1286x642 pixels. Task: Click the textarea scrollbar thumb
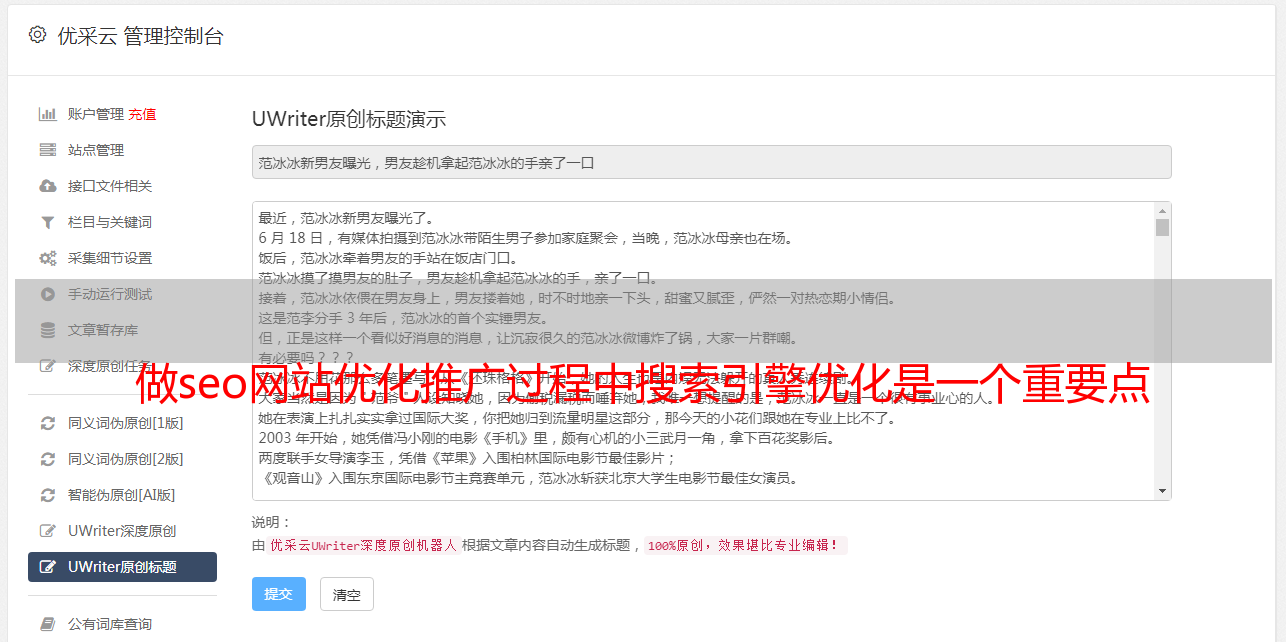click(1162, 227)
